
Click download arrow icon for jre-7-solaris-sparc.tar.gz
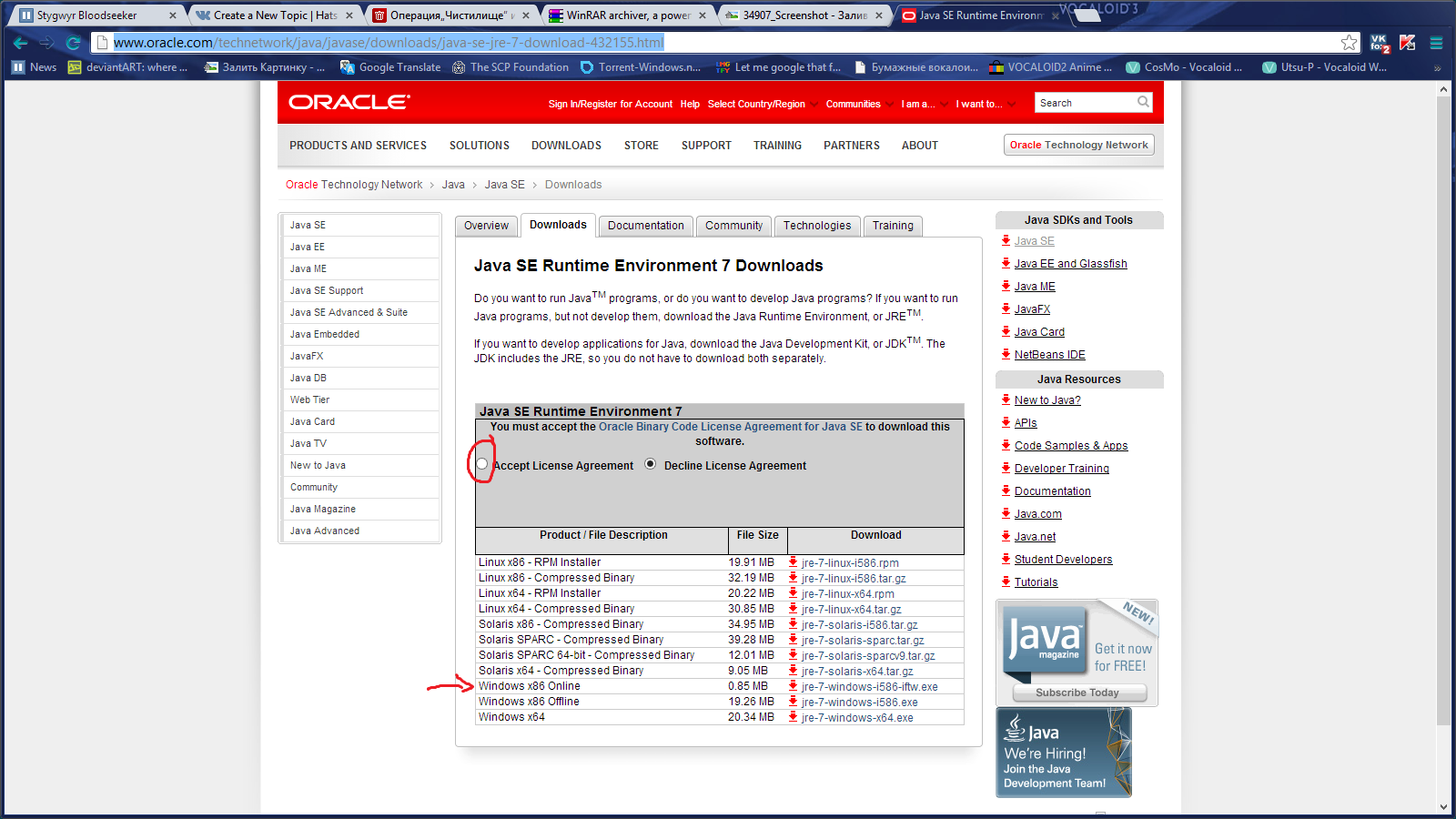[x=794, y=640]
